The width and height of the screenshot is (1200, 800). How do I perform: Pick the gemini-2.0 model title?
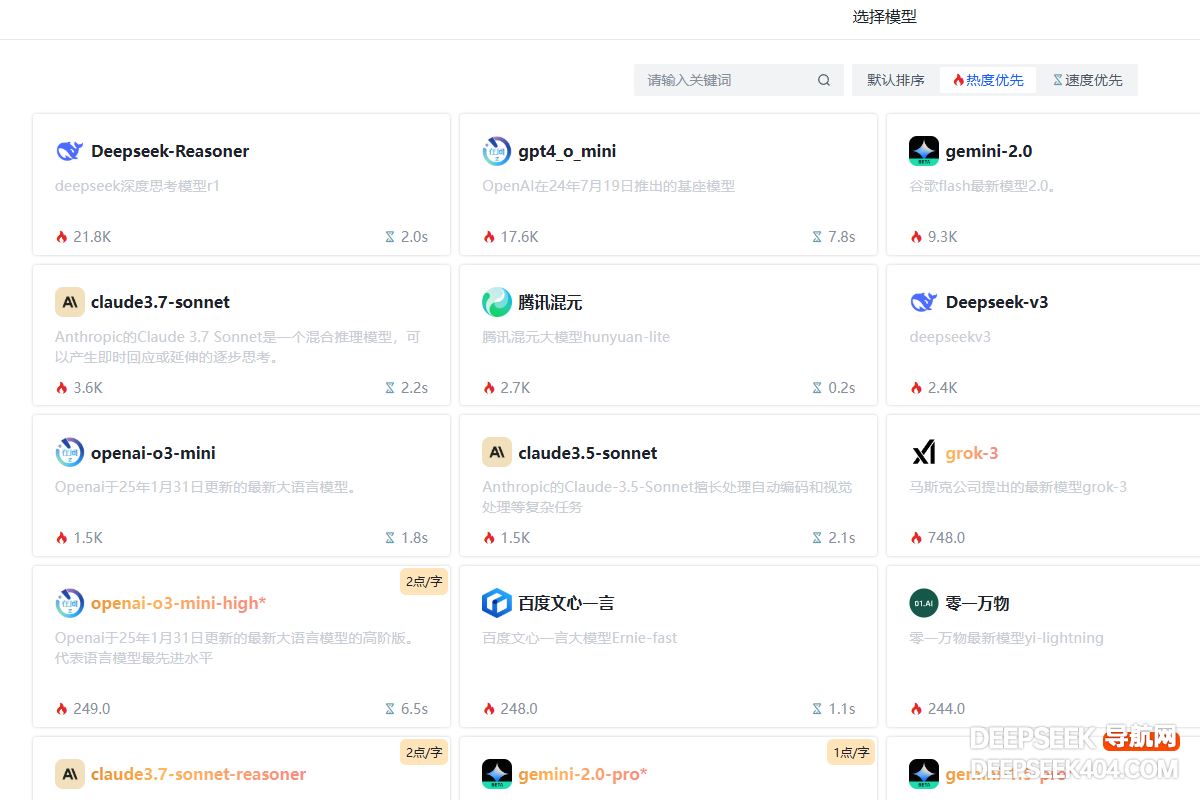pos(989,151)
